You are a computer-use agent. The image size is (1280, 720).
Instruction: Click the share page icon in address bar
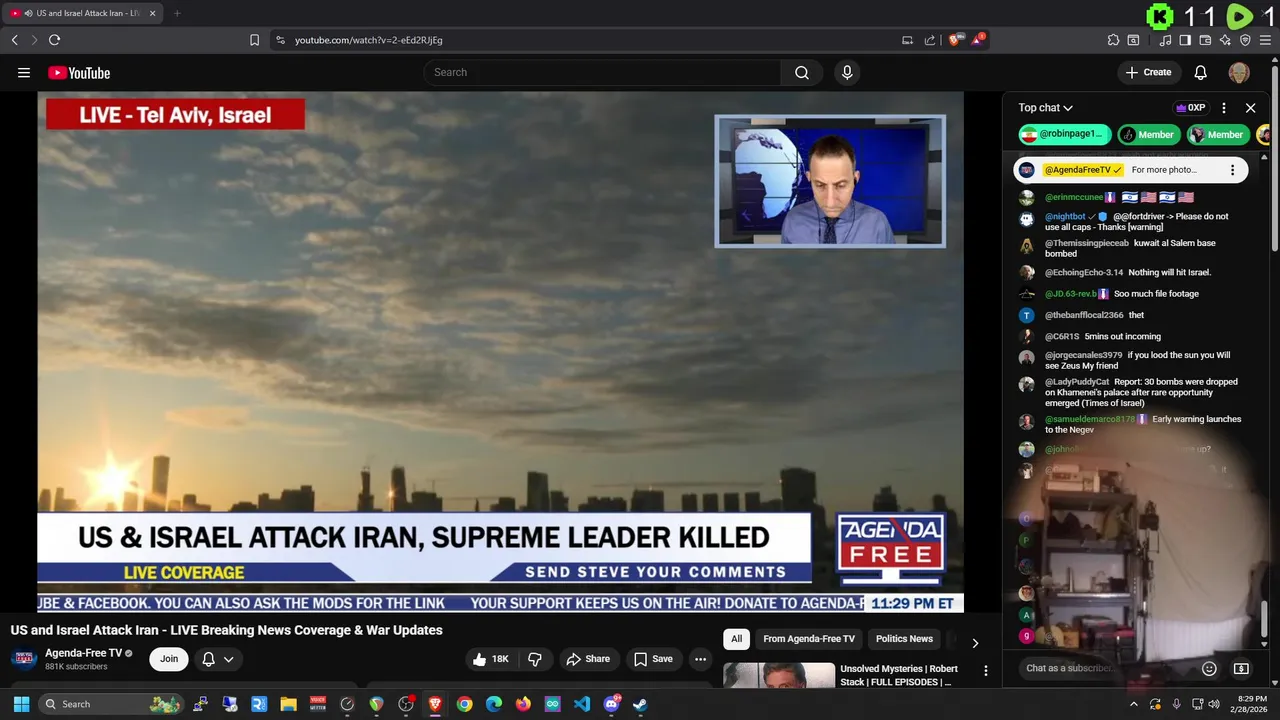930,40
